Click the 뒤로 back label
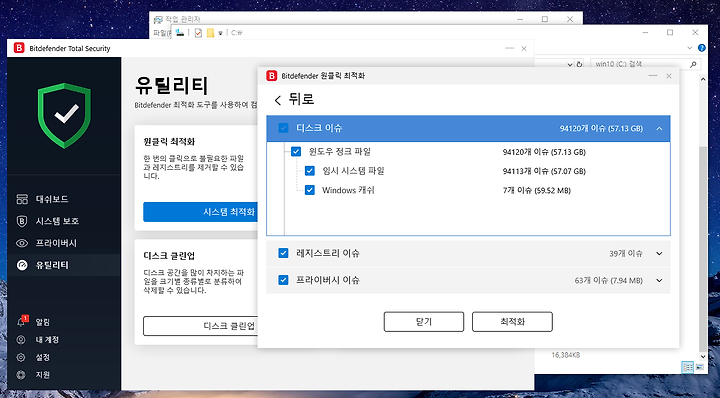Screen dimensions: 720x398 [301, 100]
